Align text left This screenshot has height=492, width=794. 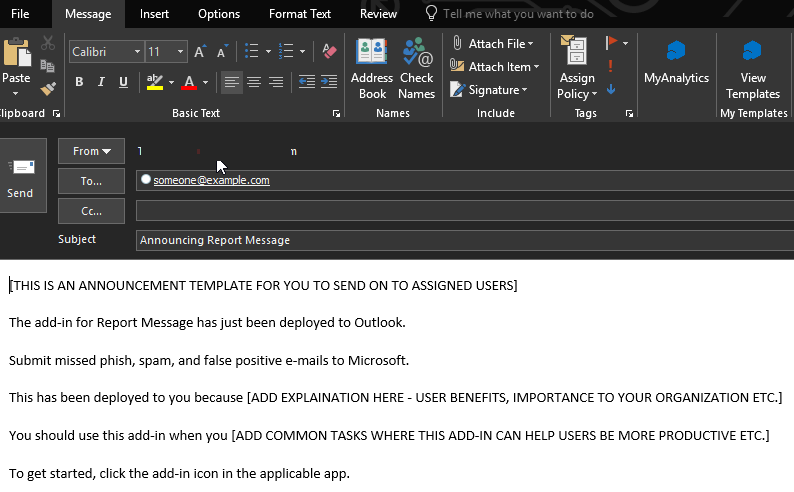pos(232,82)
